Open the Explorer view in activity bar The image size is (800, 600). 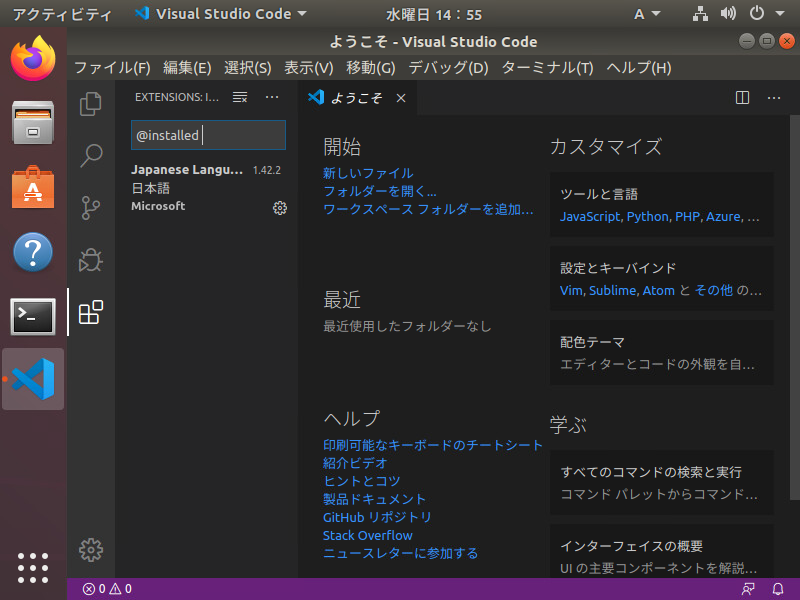click(91, 104)
